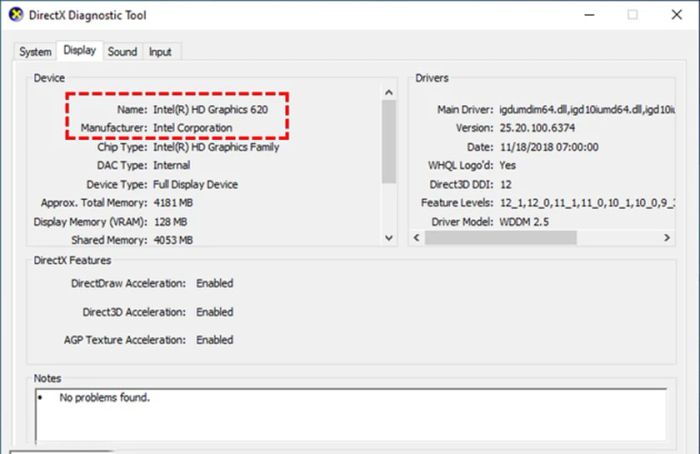Click the Direct3D DDI value 12

tap(505, 184)
